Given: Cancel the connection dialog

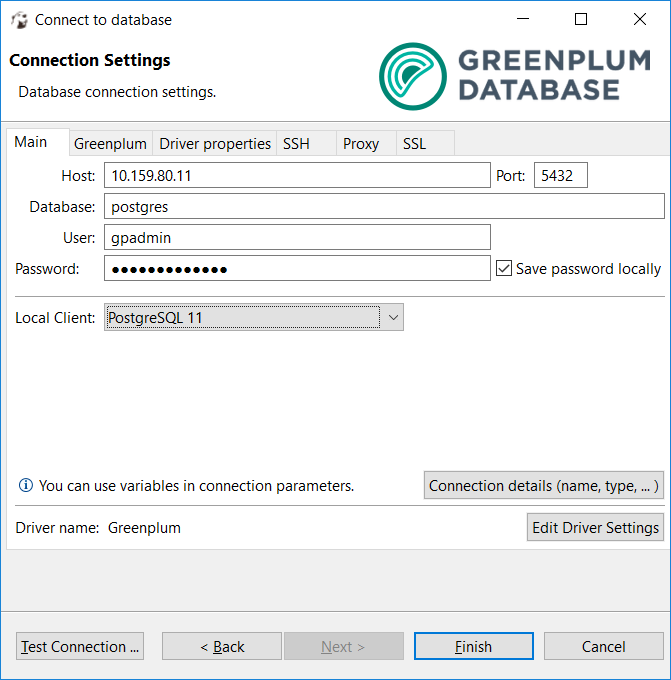Looking at the screenshot, I should tap(603, 646).
